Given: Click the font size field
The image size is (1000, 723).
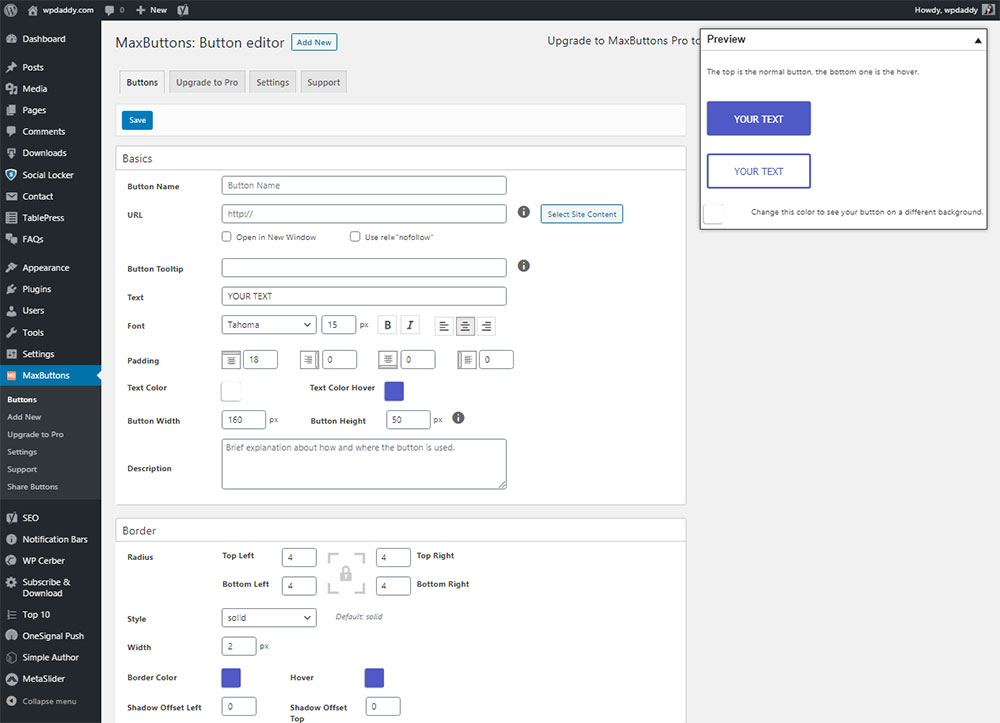Looking at the screenshot, I should [339, 325].
